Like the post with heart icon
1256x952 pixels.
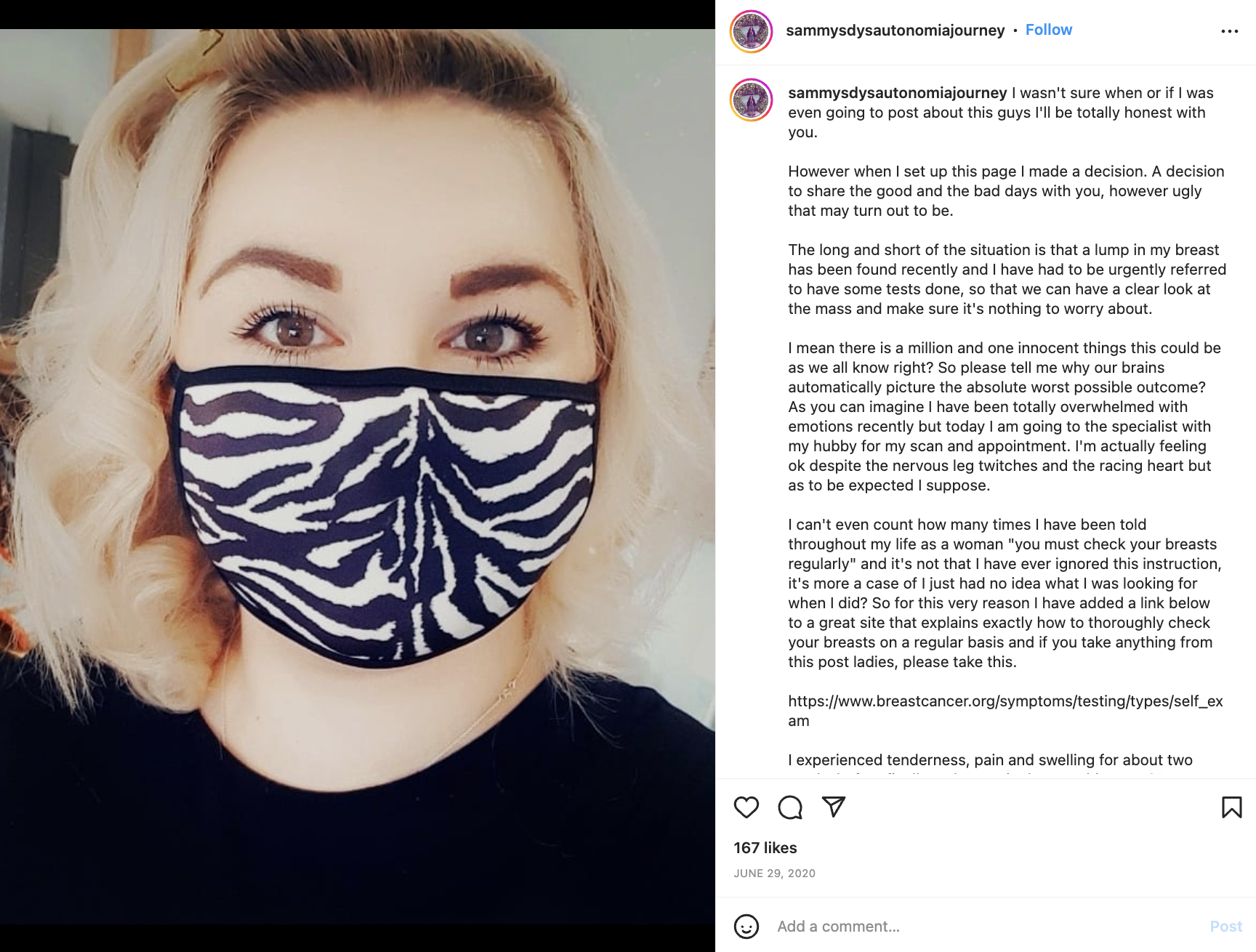tap(746, 807)
